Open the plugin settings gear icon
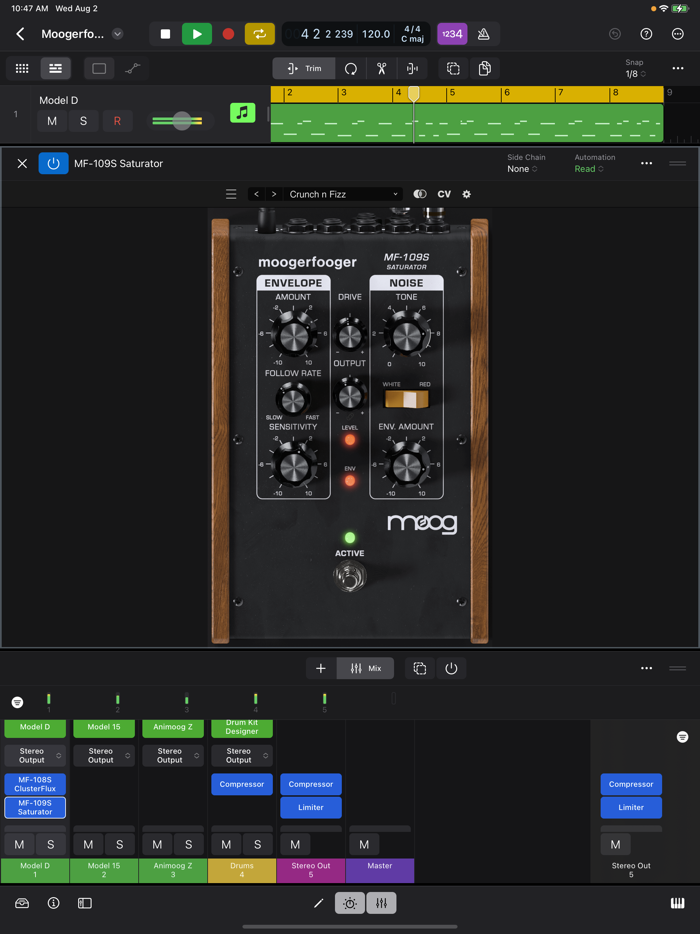 (466, 194)
